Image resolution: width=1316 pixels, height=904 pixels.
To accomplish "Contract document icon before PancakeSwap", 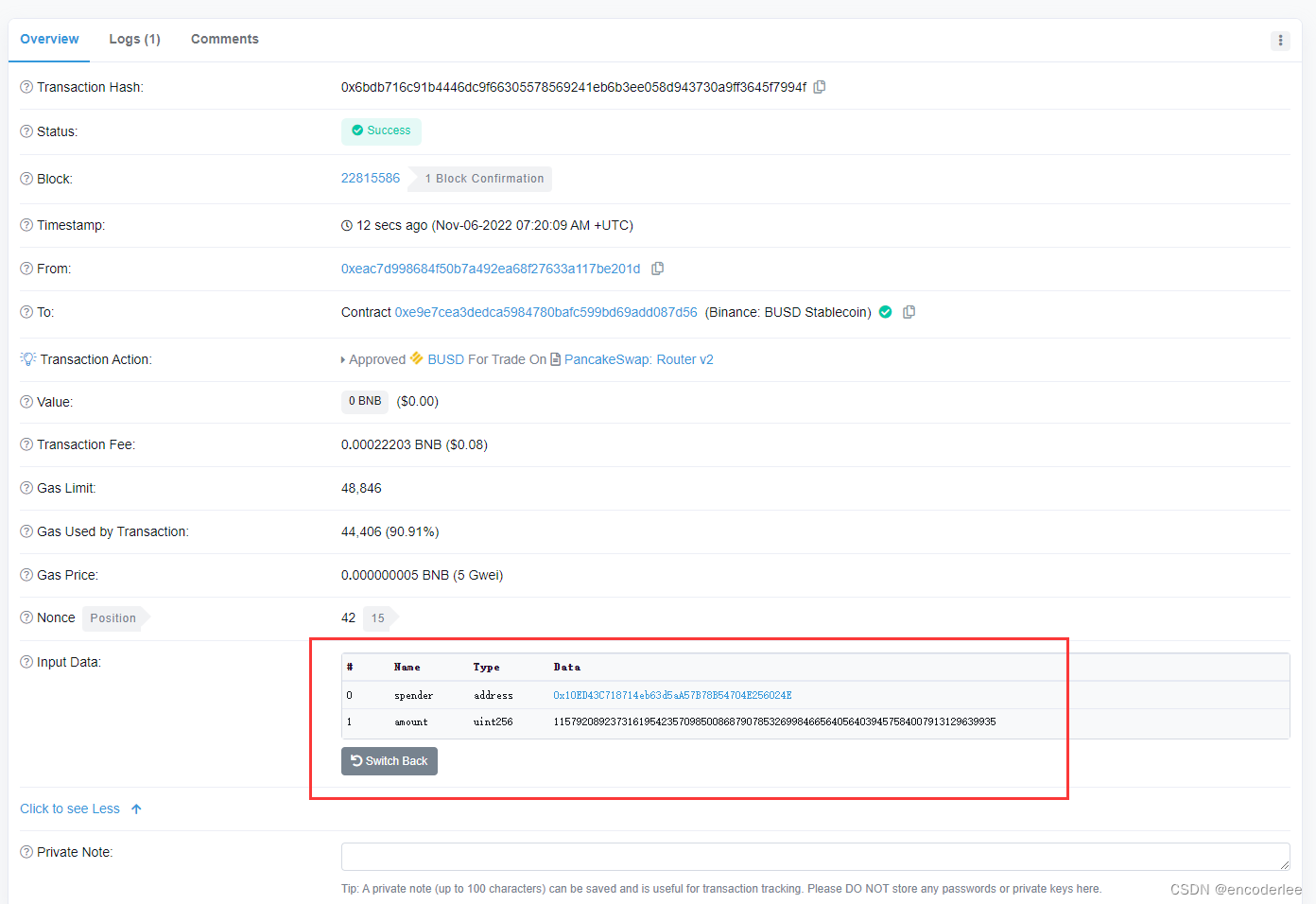I will pyautogui.click(x=556, y=359).
